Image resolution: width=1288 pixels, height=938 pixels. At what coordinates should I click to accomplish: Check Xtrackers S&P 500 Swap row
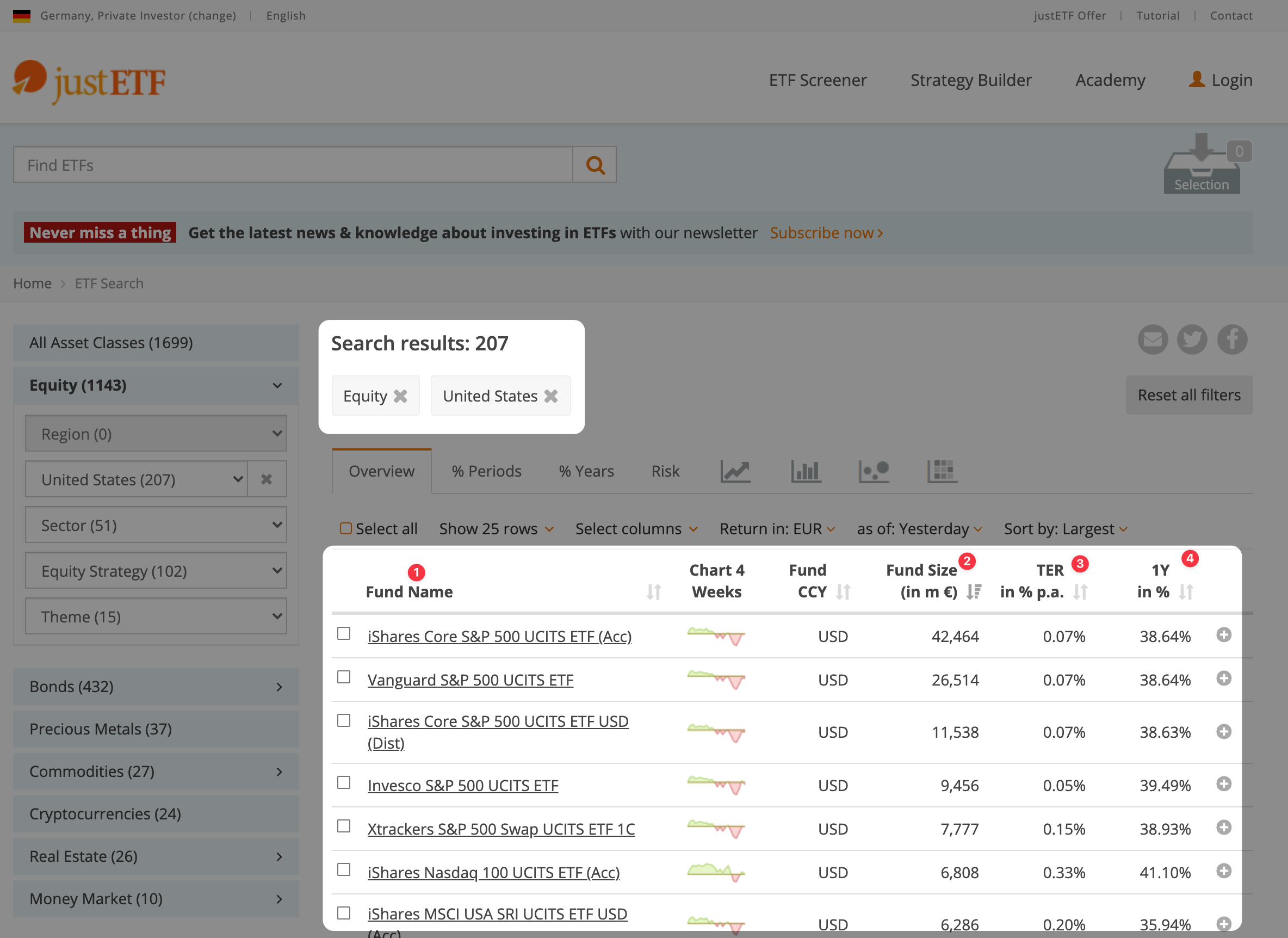coord(344,826)
